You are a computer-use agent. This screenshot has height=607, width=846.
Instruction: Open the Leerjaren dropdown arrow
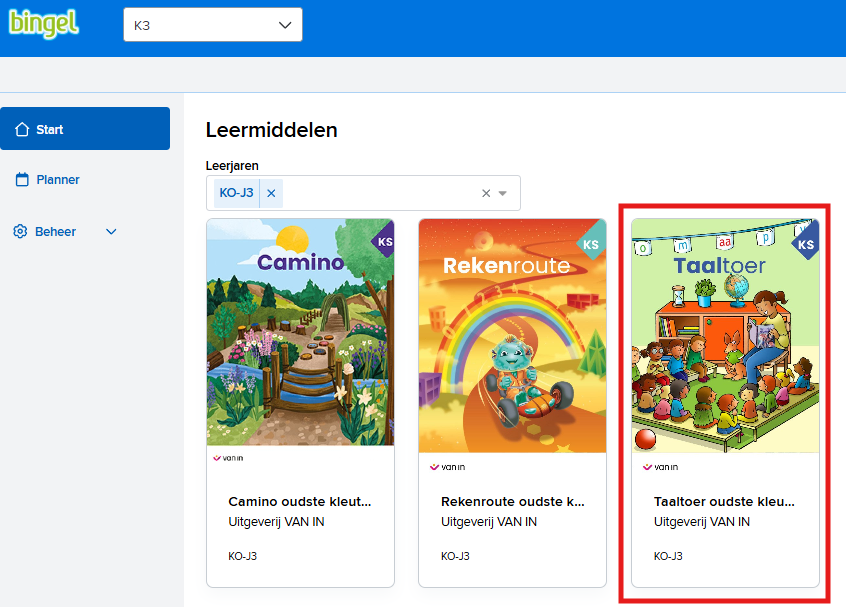coord(503,193)
